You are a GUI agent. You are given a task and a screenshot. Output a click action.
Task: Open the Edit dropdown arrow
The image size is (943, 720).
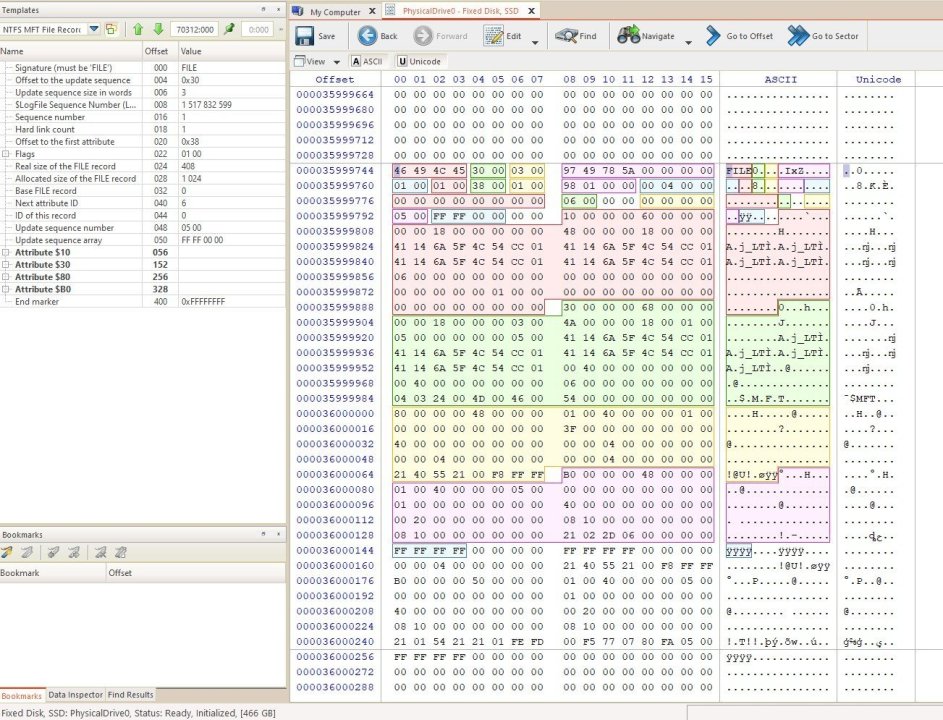535,42
